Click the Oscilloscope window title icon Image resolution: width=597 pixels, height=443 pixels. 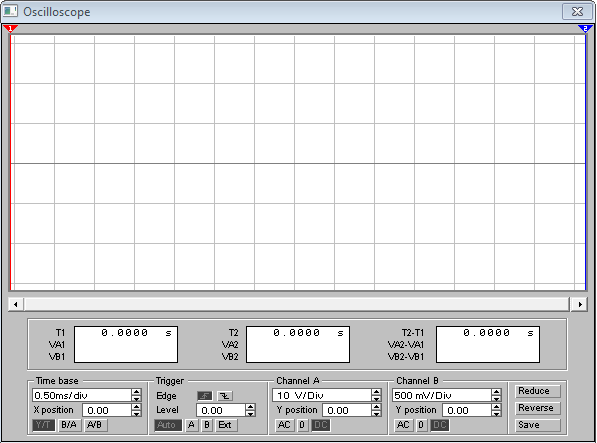point(10,11)
